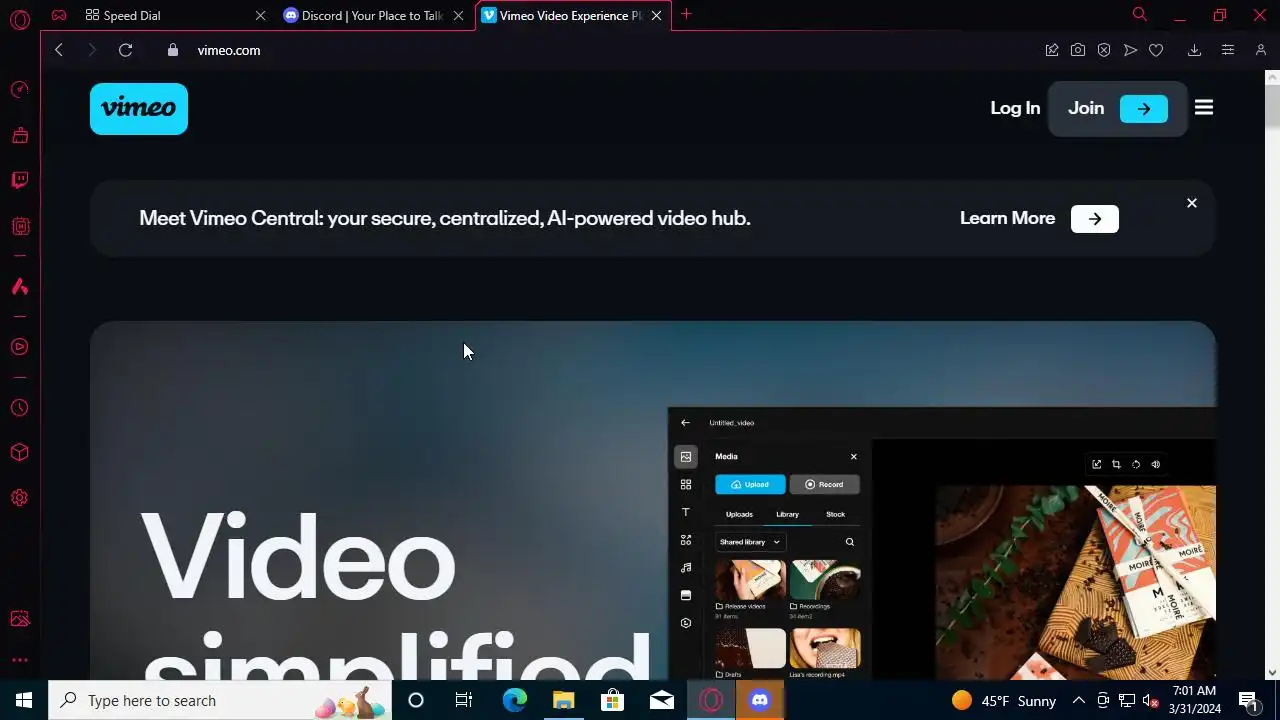
Task: Click the Record button in Media panel
Action: pyautogui.click(x=825, y=484)
